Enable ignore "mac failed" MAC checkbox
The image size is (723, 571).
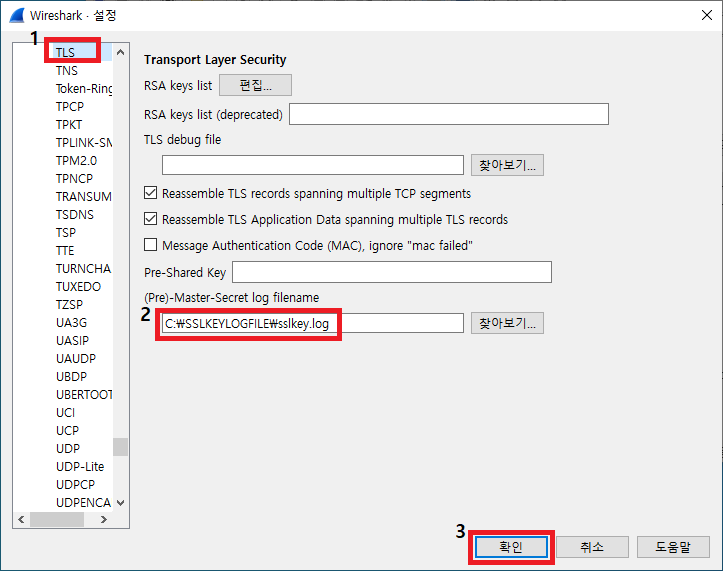tap(150, 244)
